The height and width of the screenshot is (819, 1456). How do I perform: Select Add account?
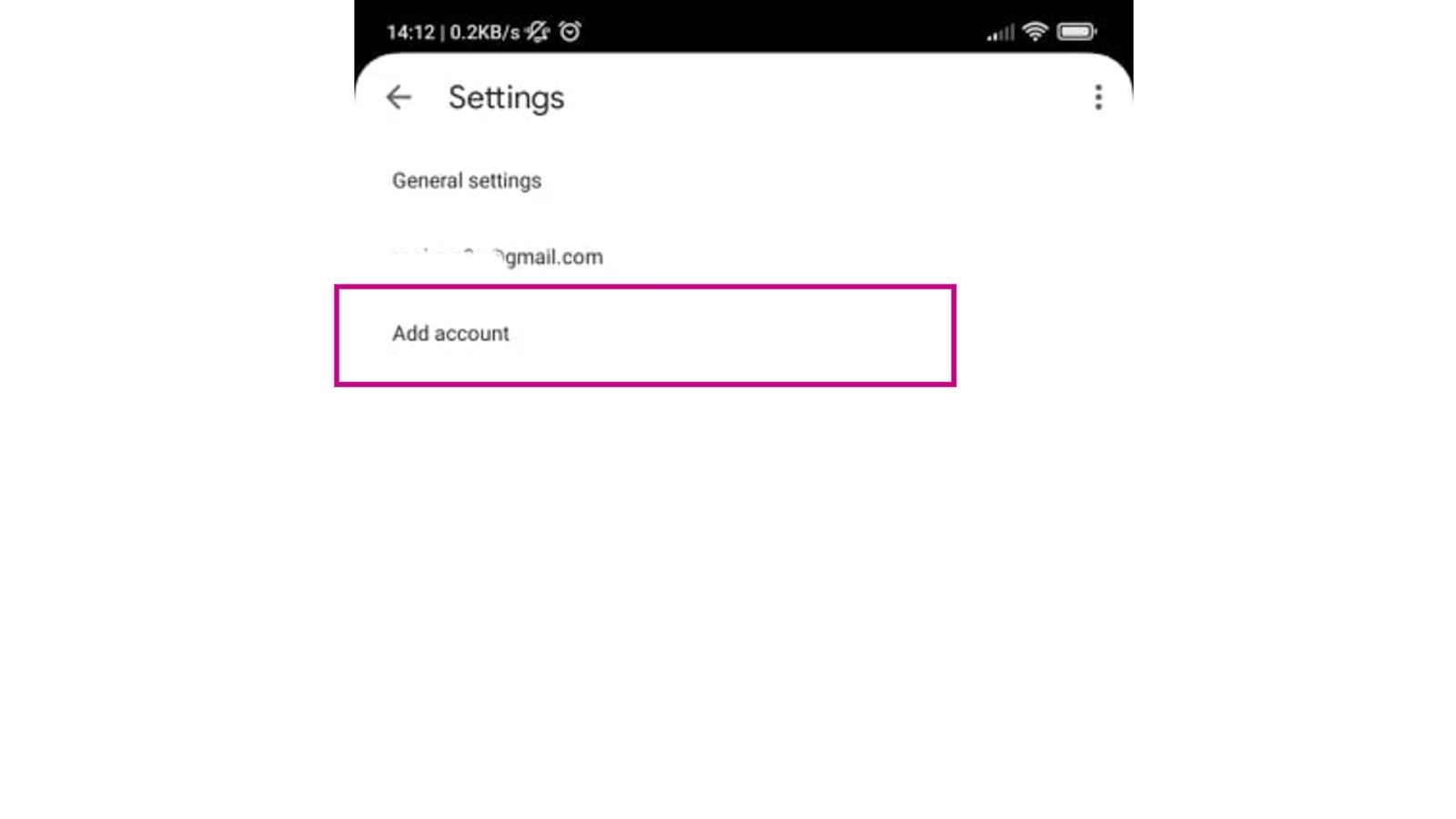point(645,335)
